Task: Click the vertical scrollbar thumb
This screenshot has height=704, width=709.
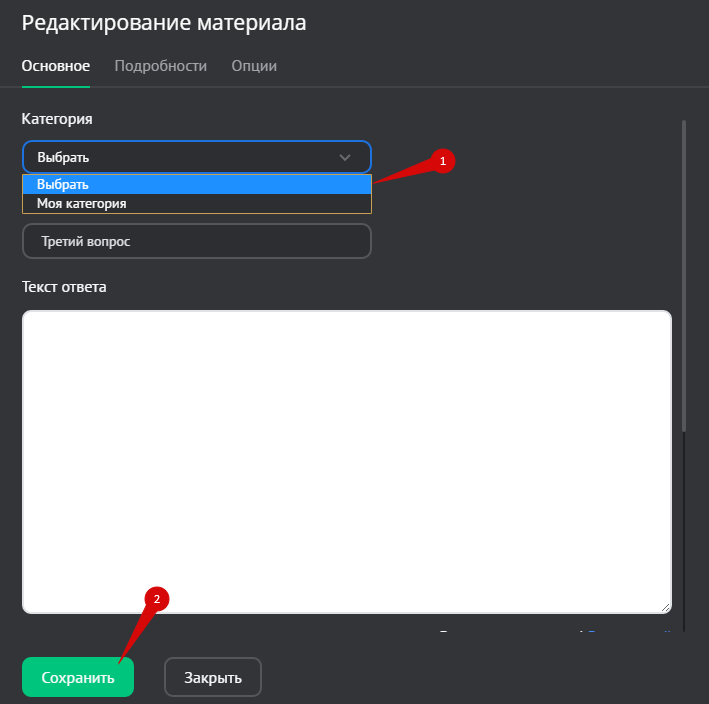Action: point(684,270)
